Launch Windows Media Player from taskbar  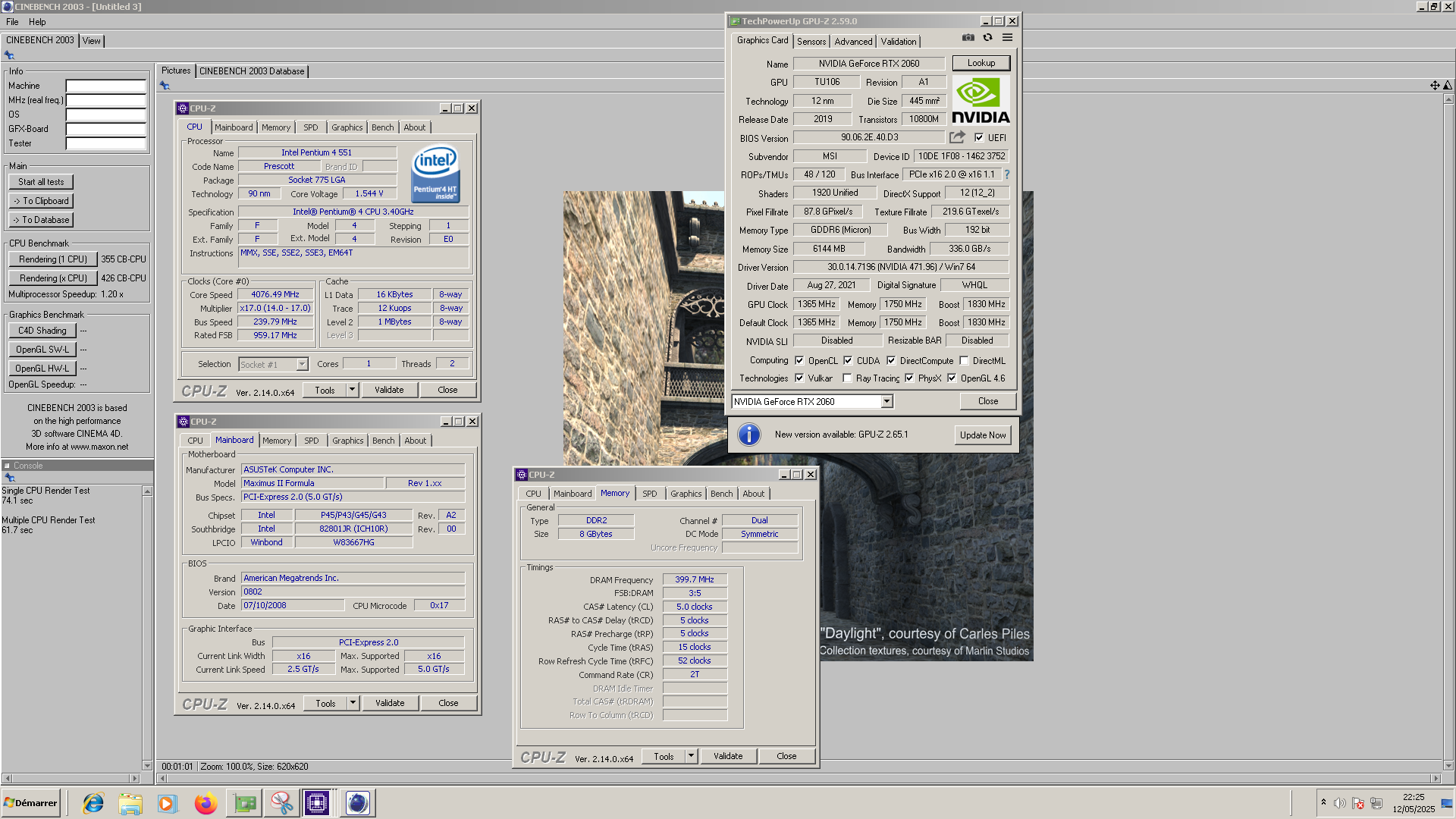point(168,803)
